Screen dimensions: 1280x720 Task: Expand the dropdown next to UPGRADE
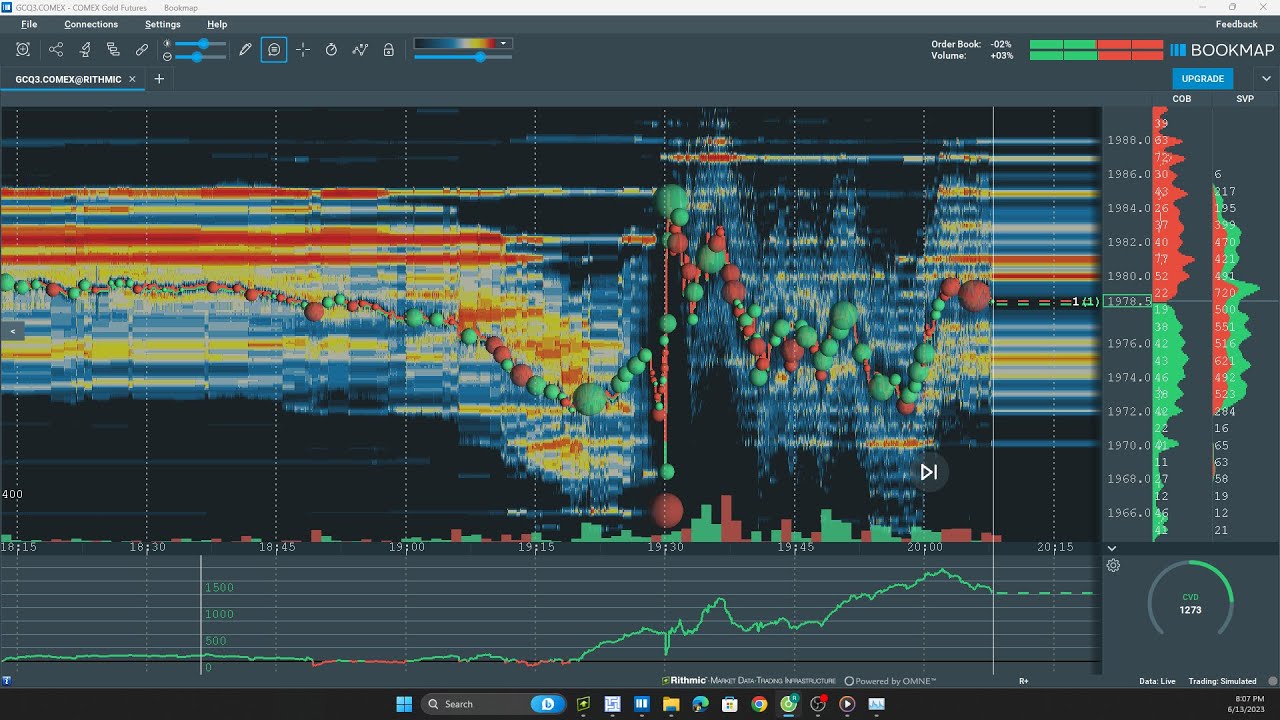pos(1266,79)
